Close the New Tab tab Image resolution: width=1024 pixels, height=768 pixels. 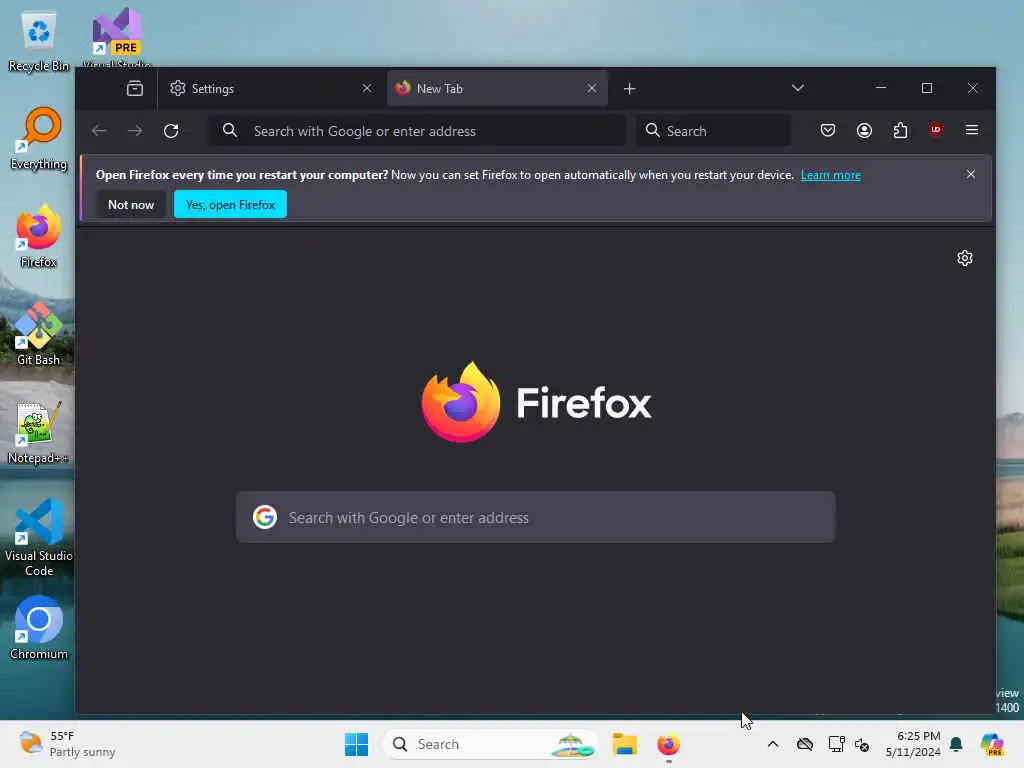coord(592,88)
